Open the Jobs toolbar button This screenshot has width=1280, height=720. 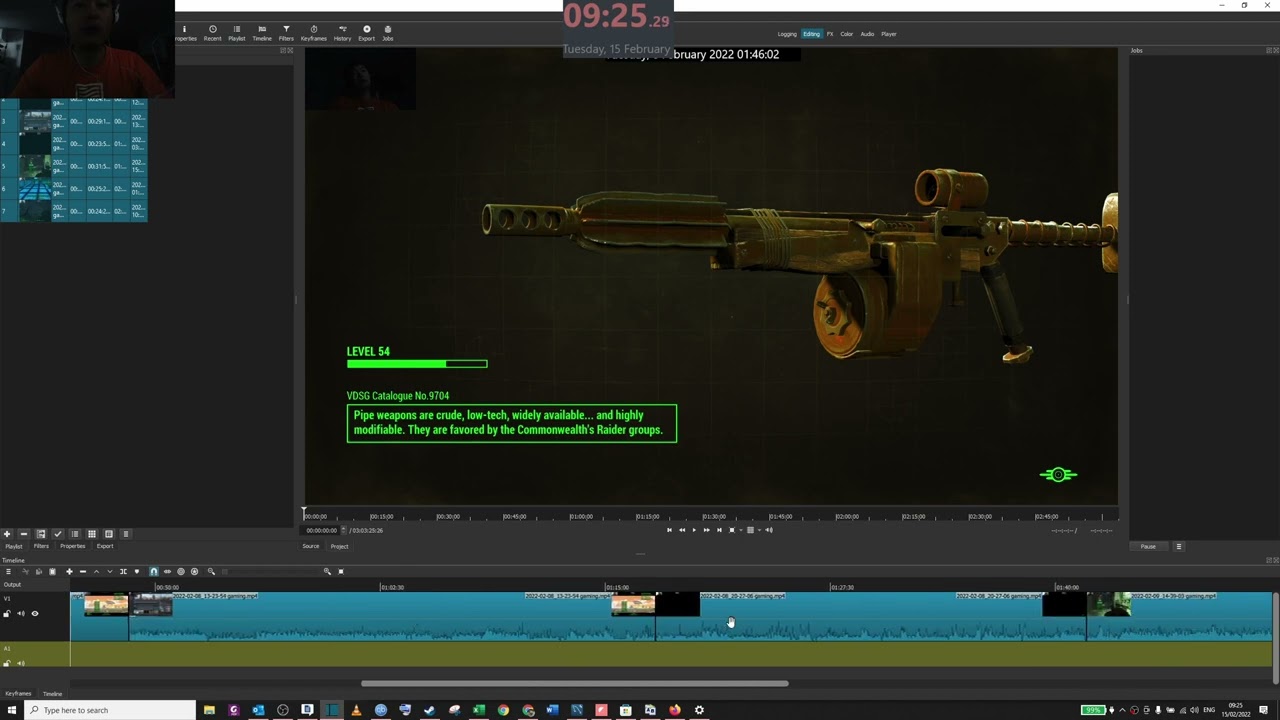388,33
